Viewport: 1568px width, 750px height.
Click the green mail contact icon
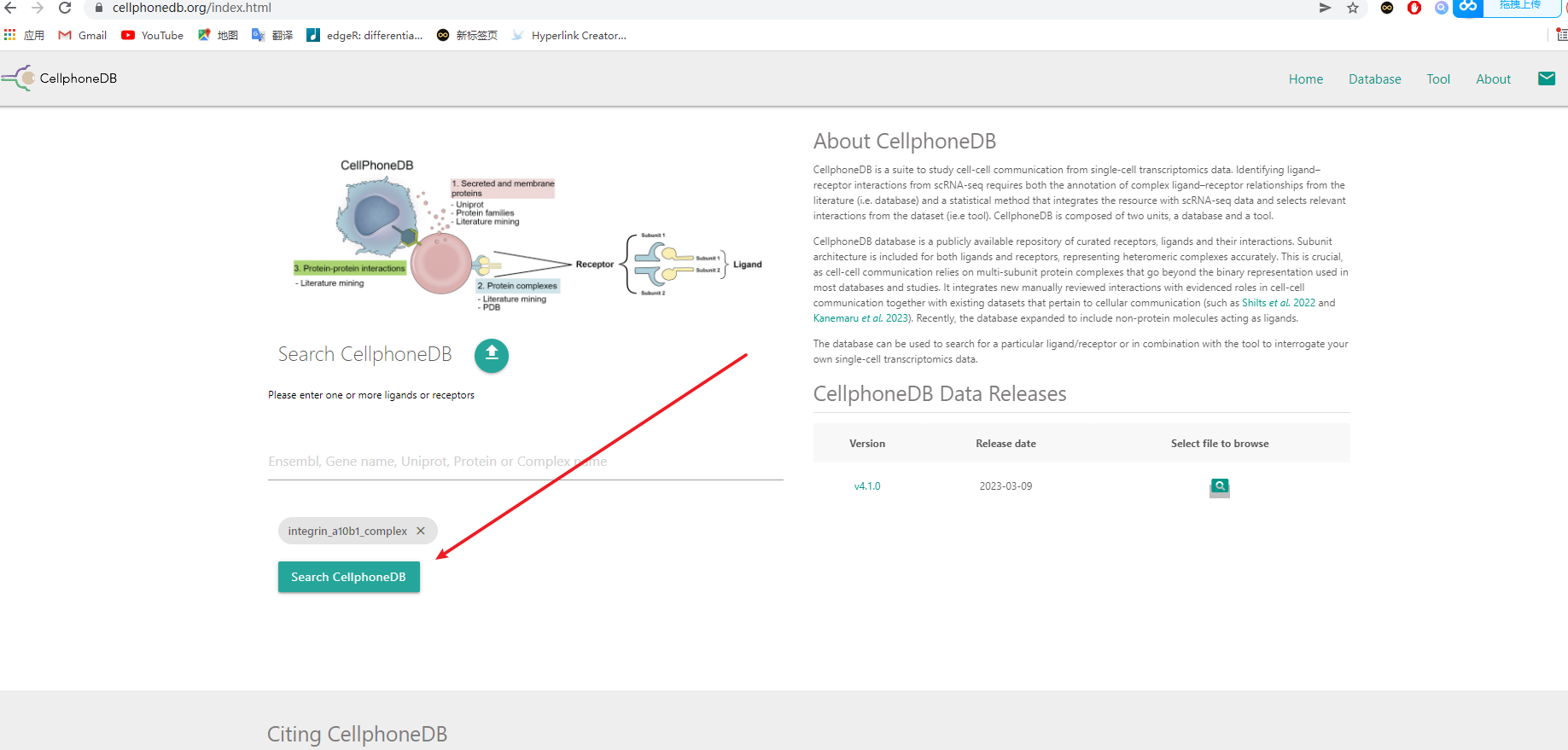tap(1546, 78)
